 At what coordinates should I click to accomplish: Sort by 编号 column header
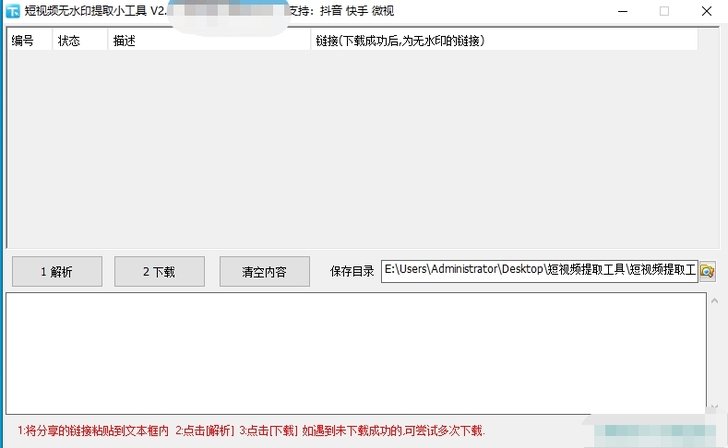[30, 41]
